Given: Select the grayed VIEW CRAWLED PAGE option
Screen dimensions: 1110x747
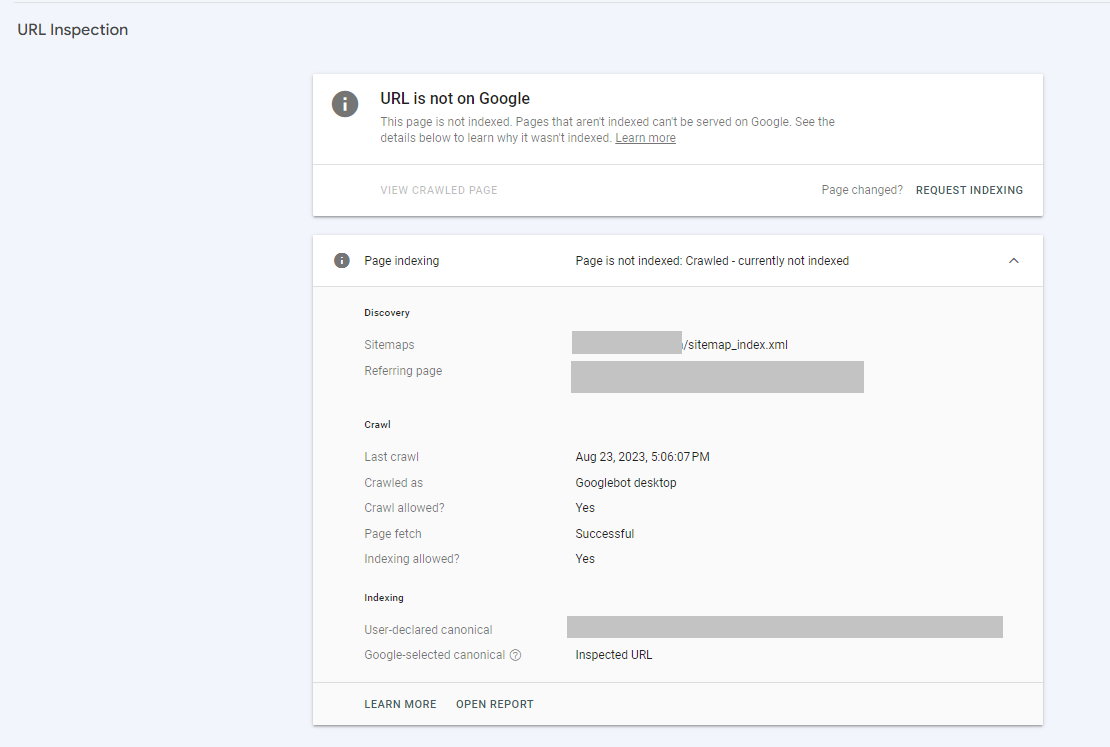Looking at the screenshot, I should pyautogui.click(x=438, y=189).
